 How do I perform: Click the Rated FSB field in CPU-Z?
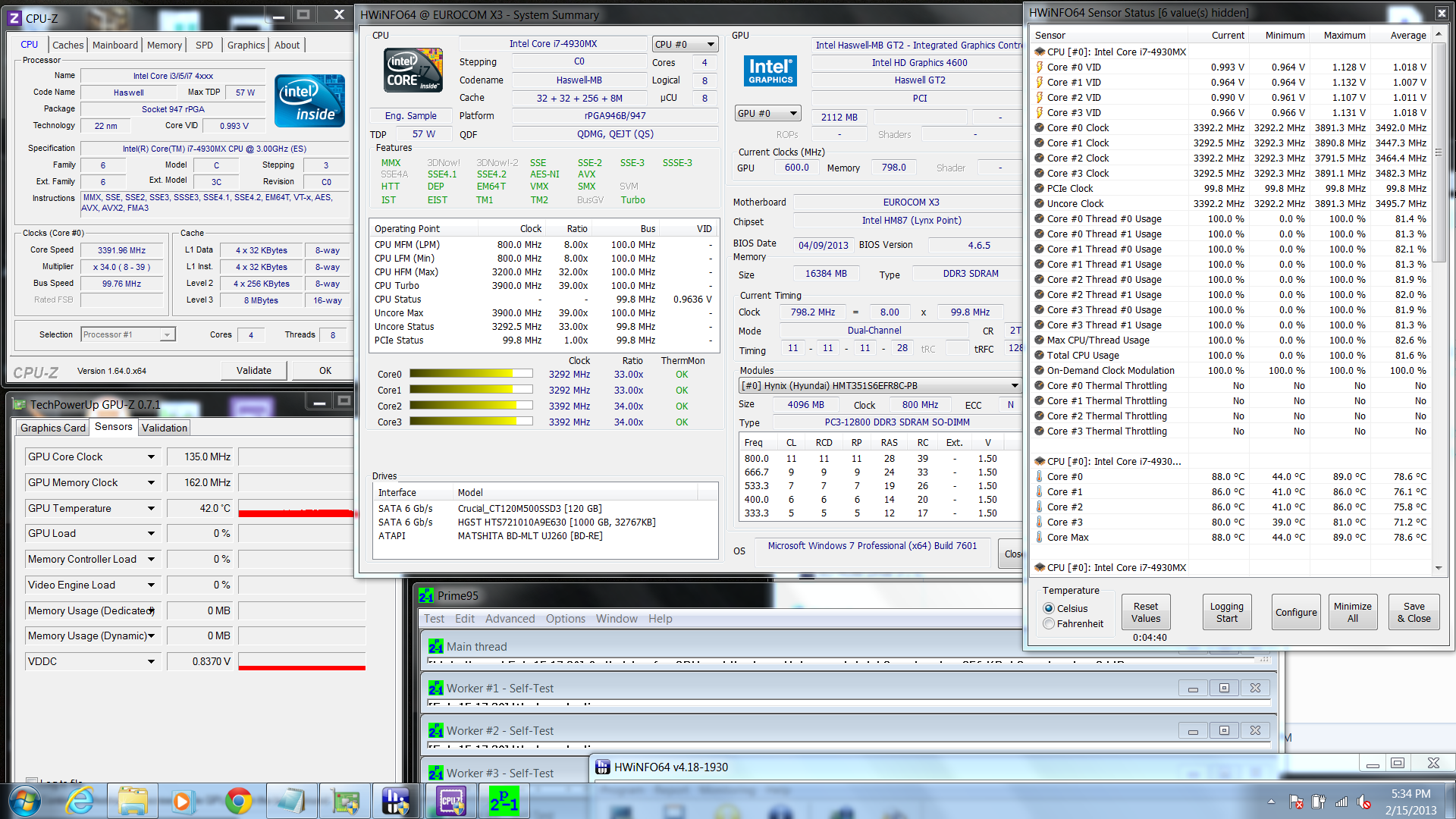tap(122, 300)
